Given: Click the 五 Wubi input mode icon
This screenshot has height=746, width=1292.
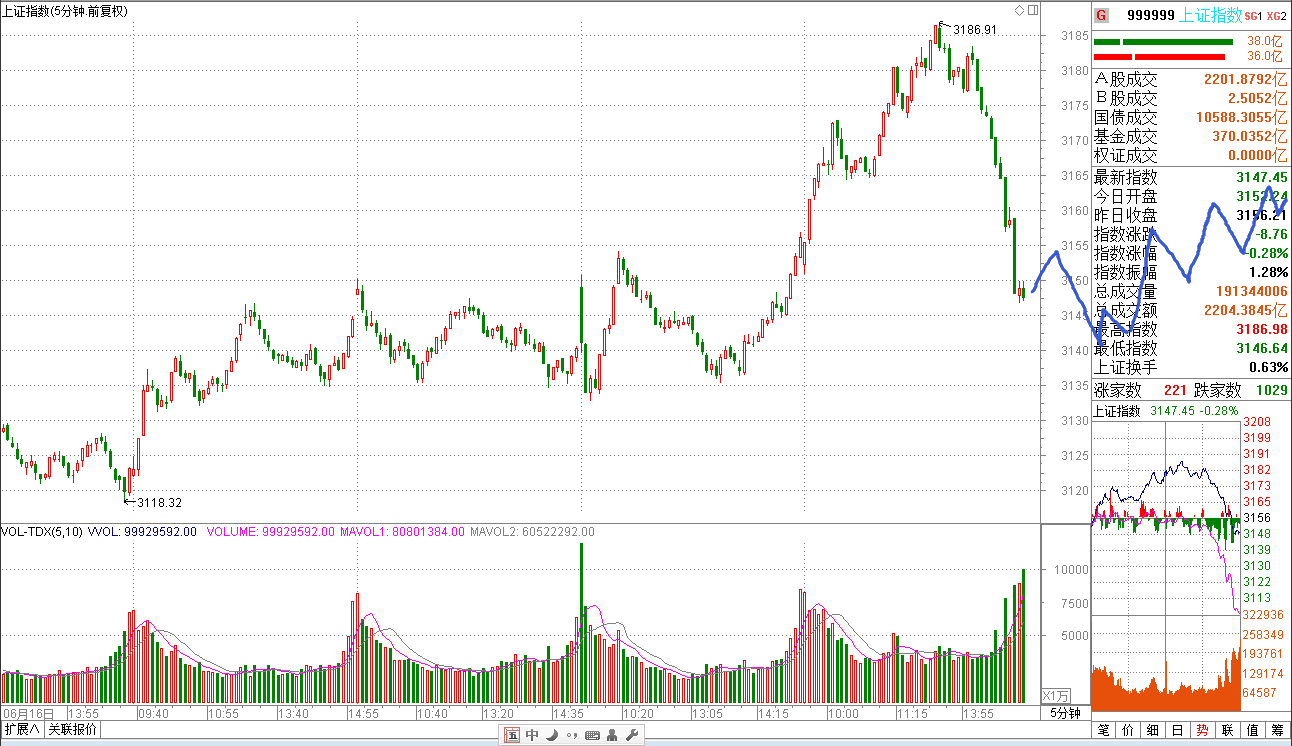Looking at the screenshot, I should coord(512,736).
